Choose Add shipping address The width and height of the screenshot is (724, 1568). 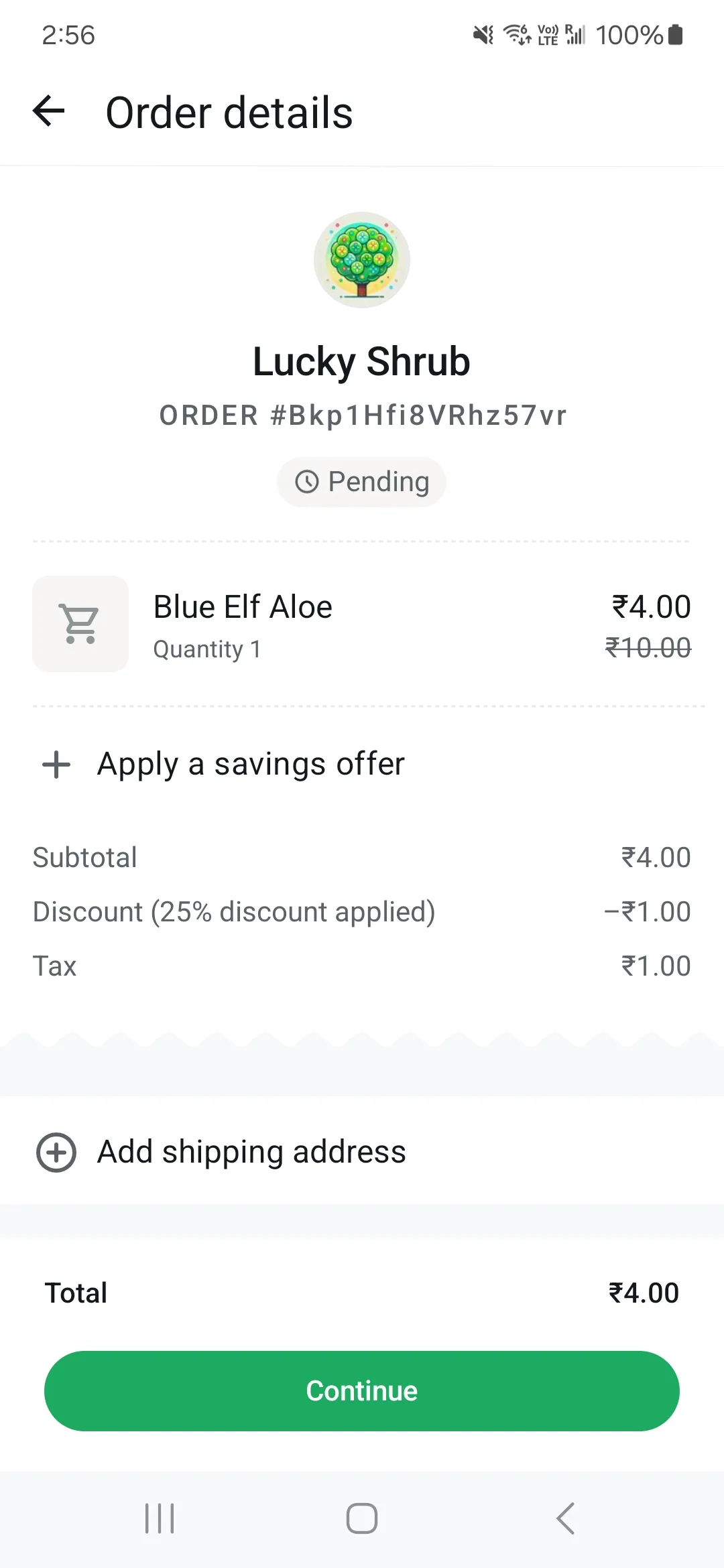click(x=251, y=1153)
